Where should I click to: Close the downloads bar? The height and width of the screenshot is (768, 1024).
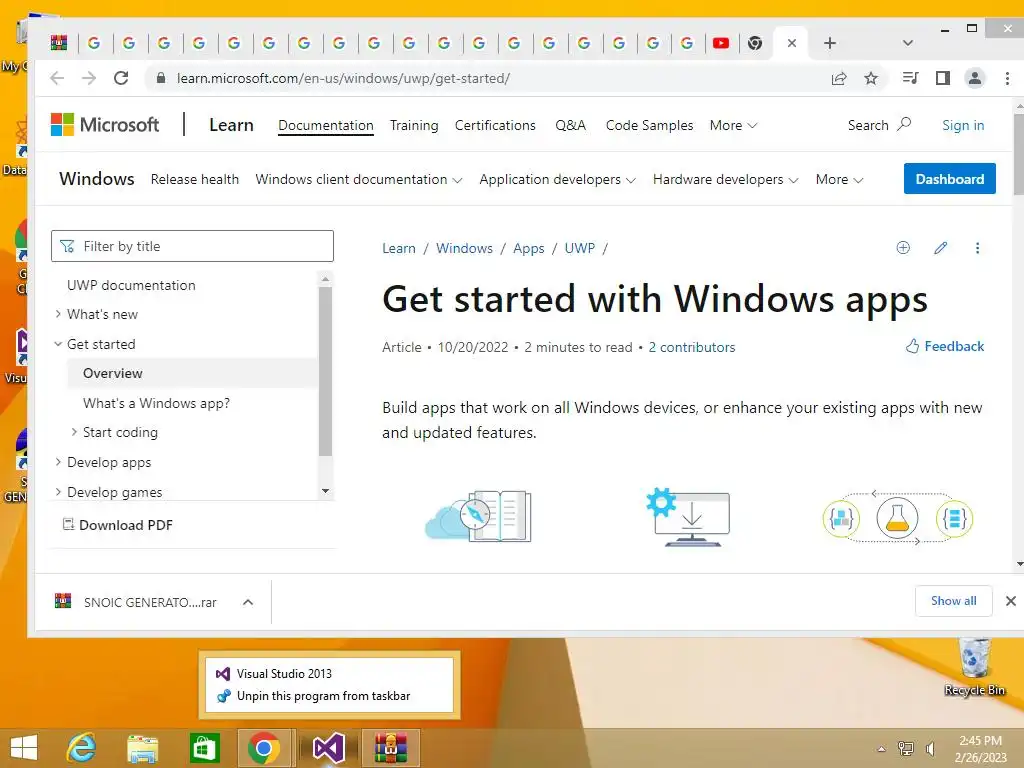(x=1010, y=601)
